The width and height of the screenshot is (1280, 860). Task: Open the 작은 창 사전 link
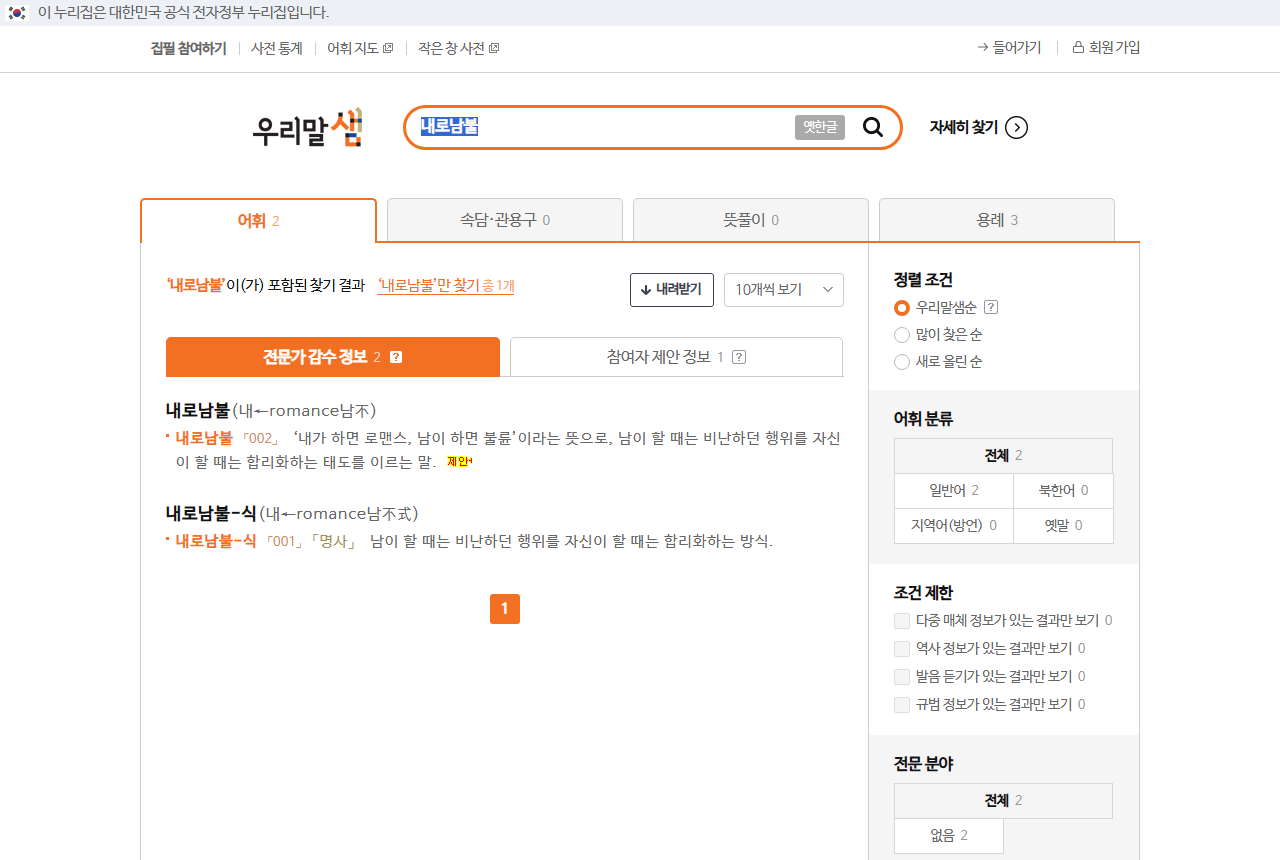(x=458, y=48)
